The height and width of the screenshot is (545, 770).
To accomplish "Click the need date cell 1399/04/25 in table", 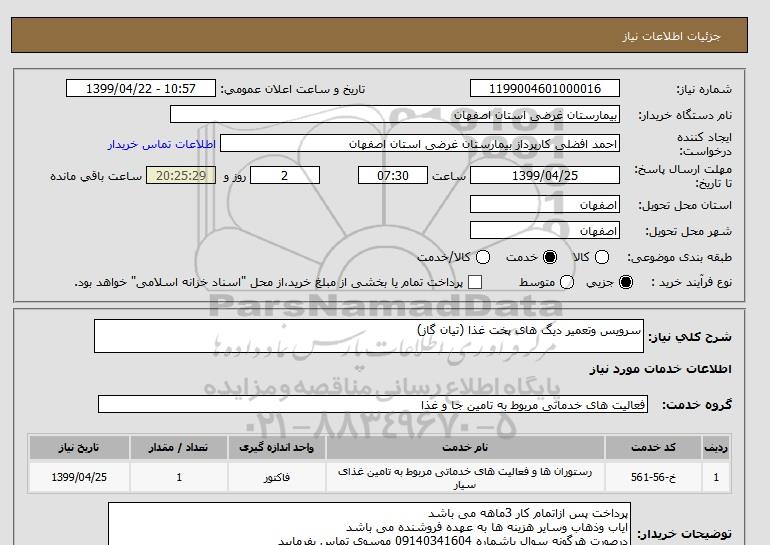I will [79, 477].
